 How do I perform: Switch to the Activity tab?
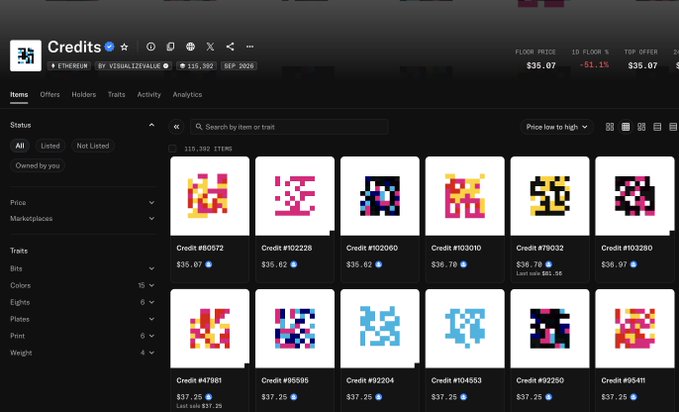[149, 94]
